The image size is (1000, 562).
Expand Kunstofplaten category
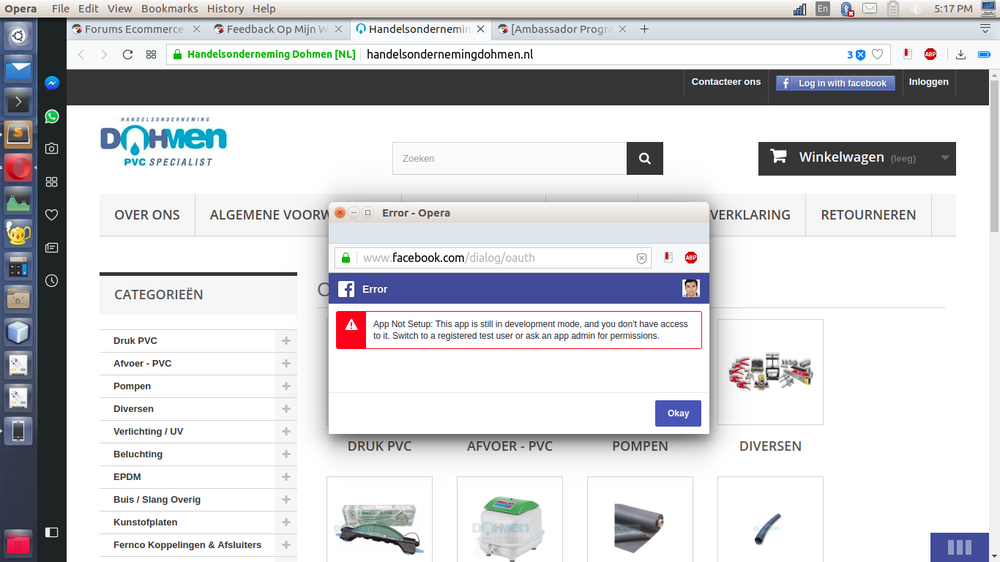pyautogui.click(x=286, y=522)
